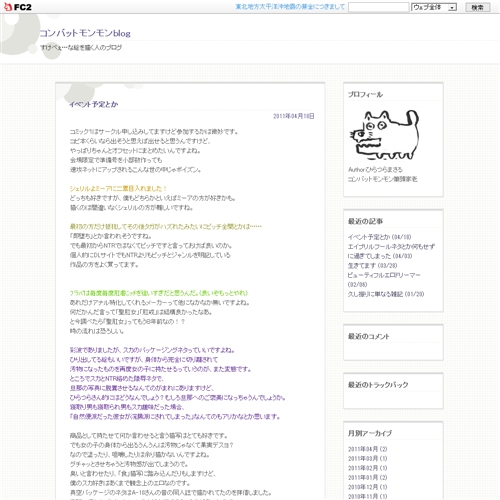The image size is (500, 500).
Task: Click the プロフィール sidebar heading
Action: point(365,94)
